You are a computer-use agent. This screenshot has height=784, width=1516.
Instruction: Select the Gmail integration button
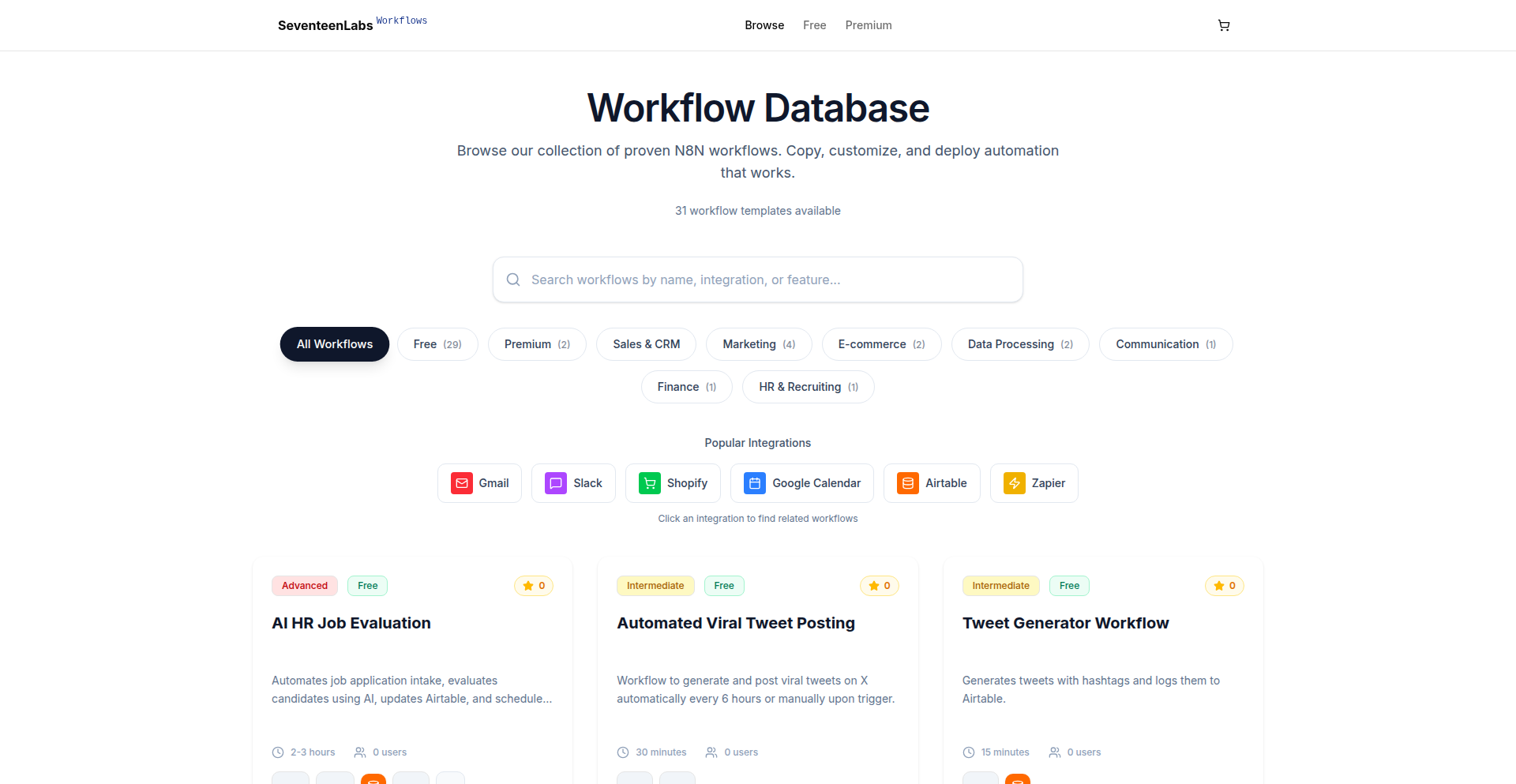pyautogui.click(x=480, y=483)
